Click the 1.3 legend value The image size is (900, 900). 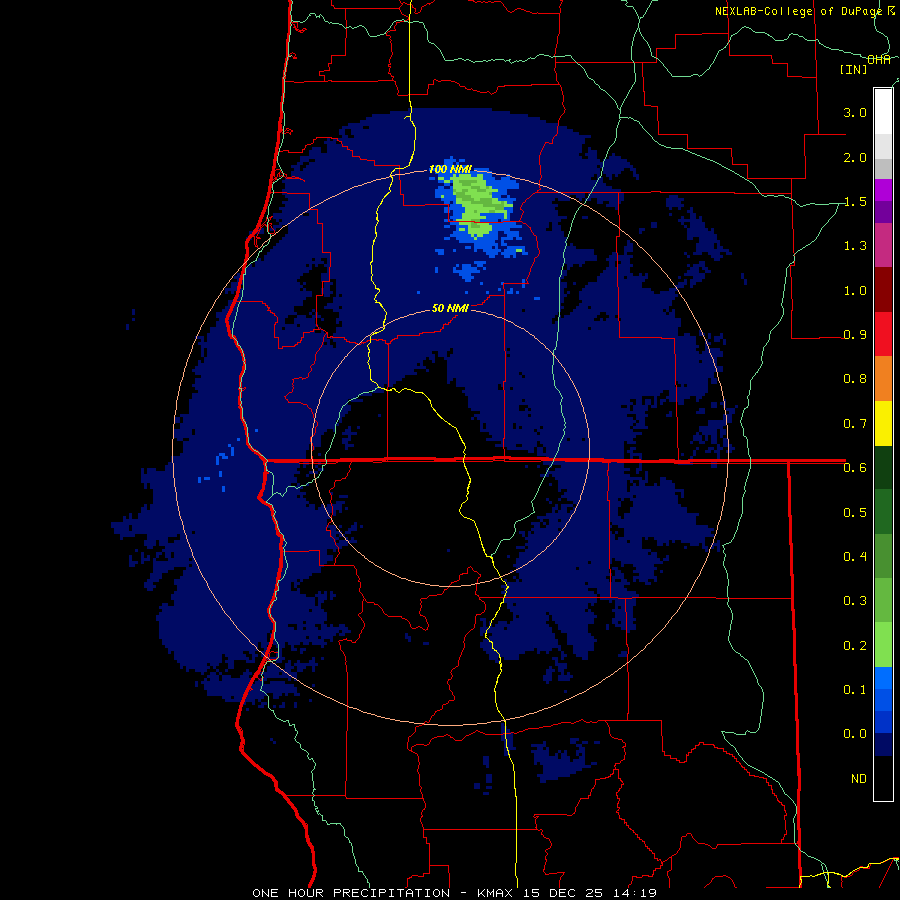point(855,246)
